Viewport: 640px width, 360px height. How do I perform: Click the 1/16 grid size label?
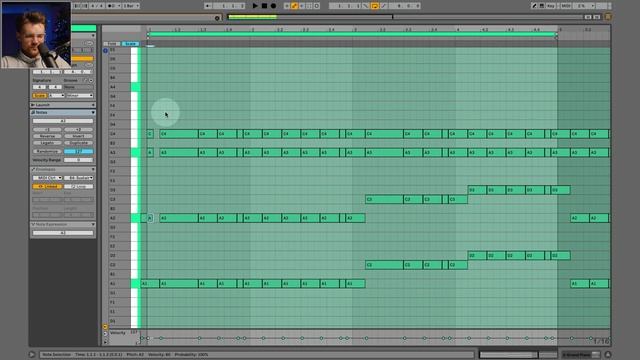pyautogui.click(x=601, y=341)
